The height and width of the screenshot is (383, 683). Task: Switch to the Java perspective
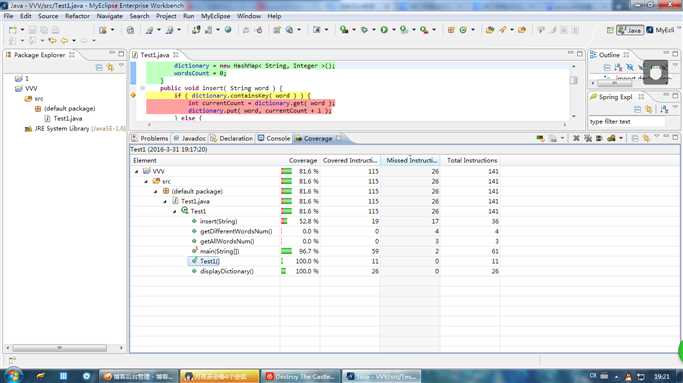[630, 30]
